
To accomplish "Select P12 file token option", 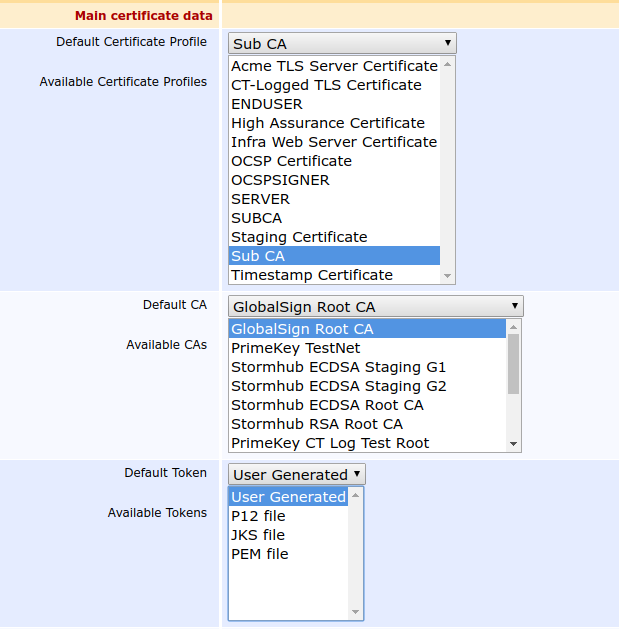I will (258, 516).
